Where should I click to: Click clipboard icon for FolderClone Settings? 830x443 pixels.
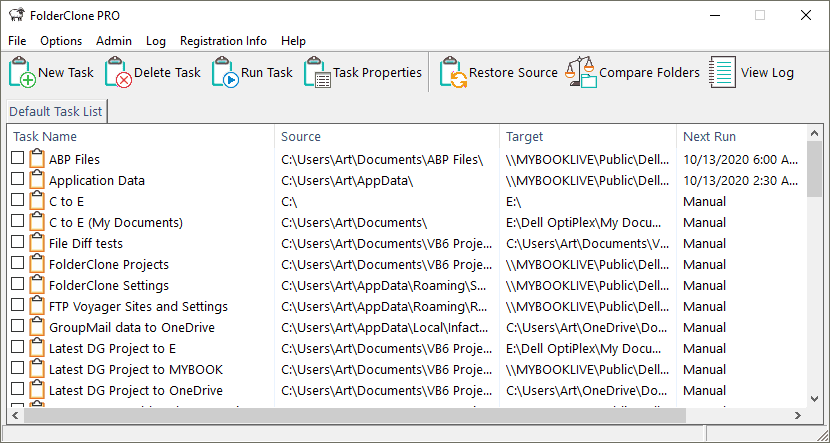37,285
